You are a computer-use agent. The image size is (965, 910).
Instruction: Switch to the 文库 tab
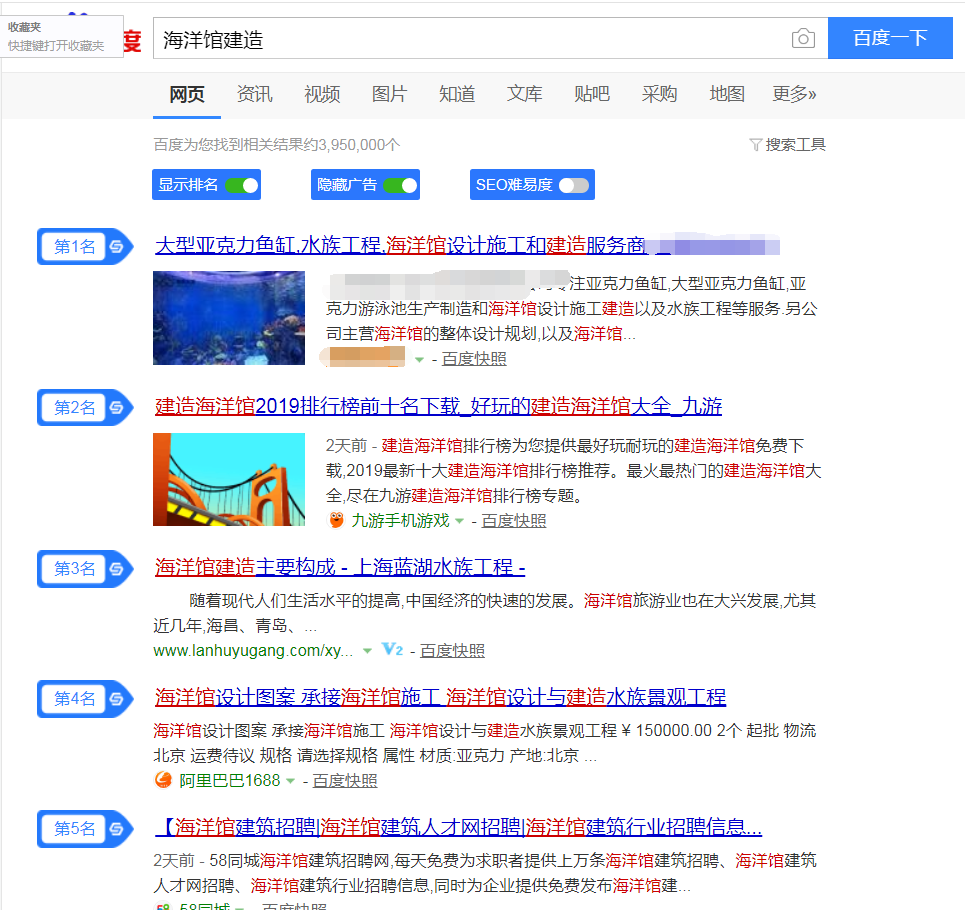tap(524, 94)
